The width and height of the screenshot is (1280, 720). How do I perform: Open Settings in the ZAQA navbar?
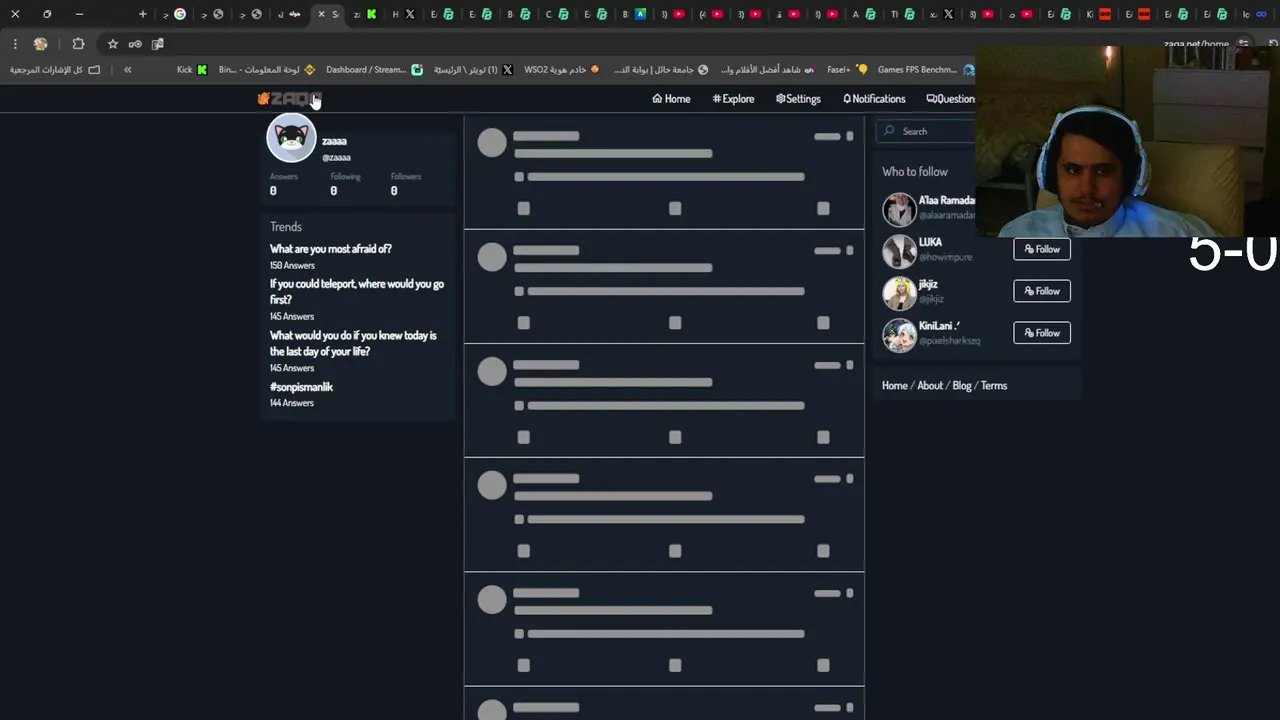coord(798,99)
